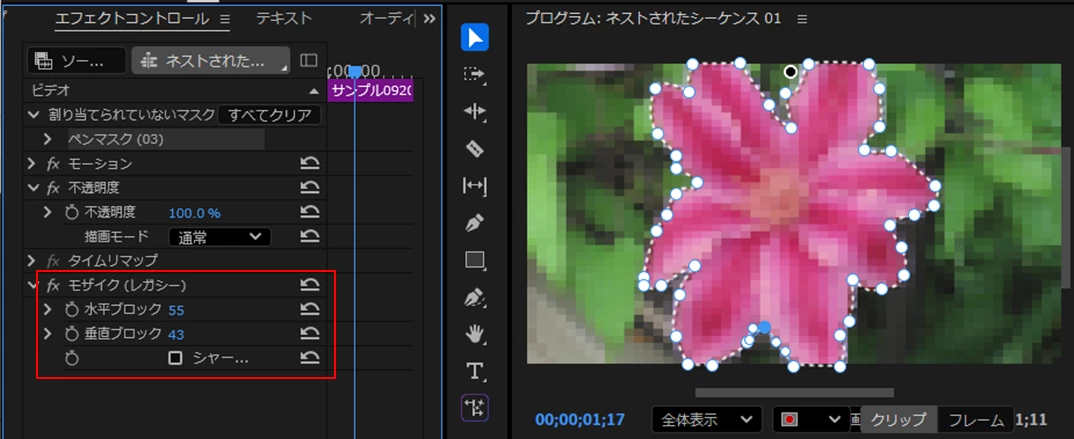Select the Rectangle tool

pyautogui.click(x=475, y=260)
